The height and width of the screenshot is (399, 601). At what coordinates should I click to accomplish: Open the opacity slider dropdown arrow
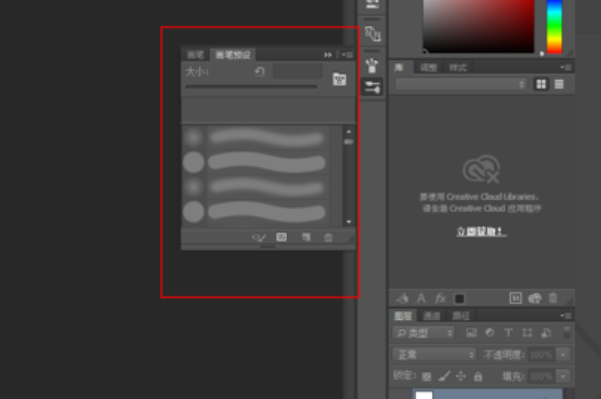[x=563, y=355]
